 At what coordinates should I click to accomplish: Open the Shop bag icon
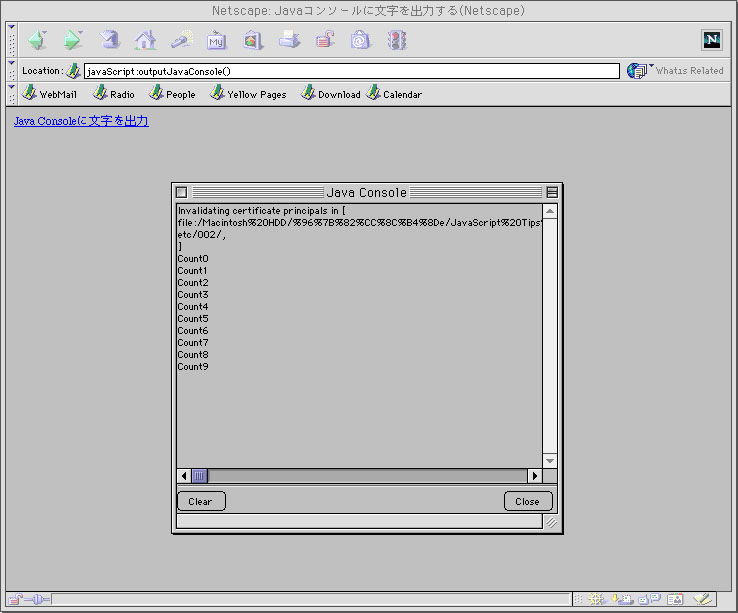click(x=361, y=40)
